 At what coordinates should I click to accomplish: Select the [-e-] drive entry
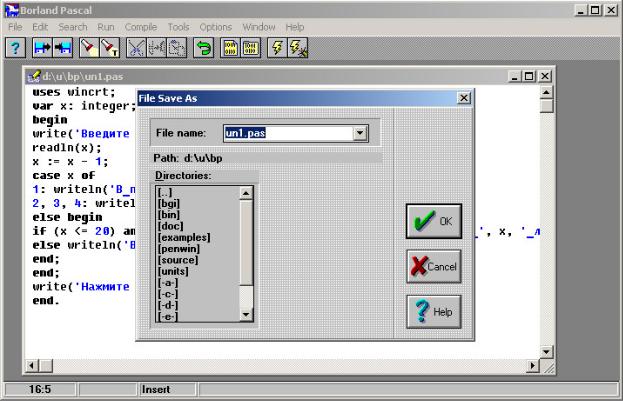(168, 316)
